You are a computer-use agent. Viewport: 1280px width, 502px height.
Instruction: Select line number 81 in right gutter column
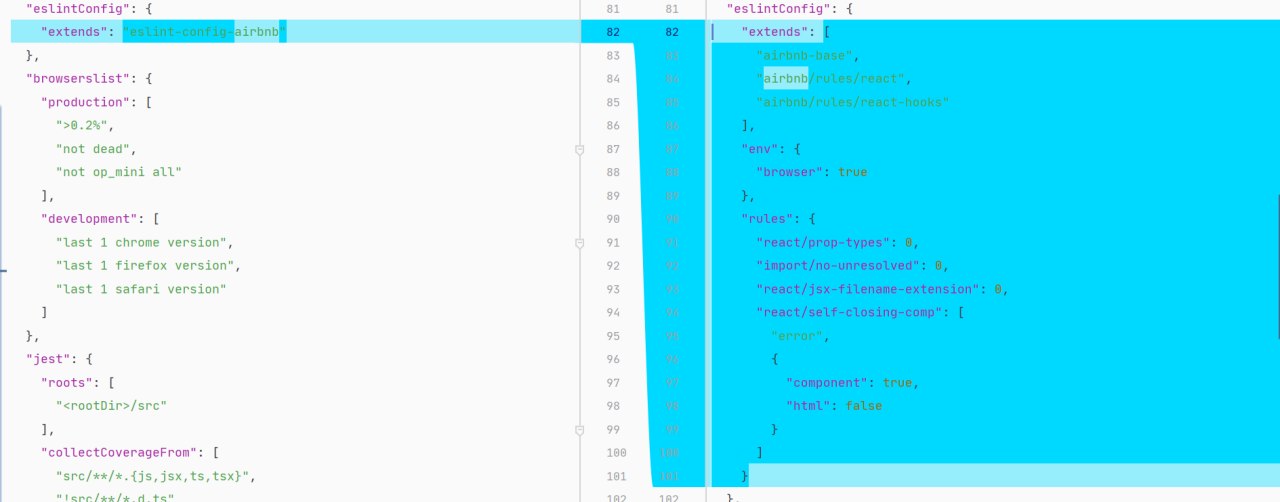tap(671, 9)
